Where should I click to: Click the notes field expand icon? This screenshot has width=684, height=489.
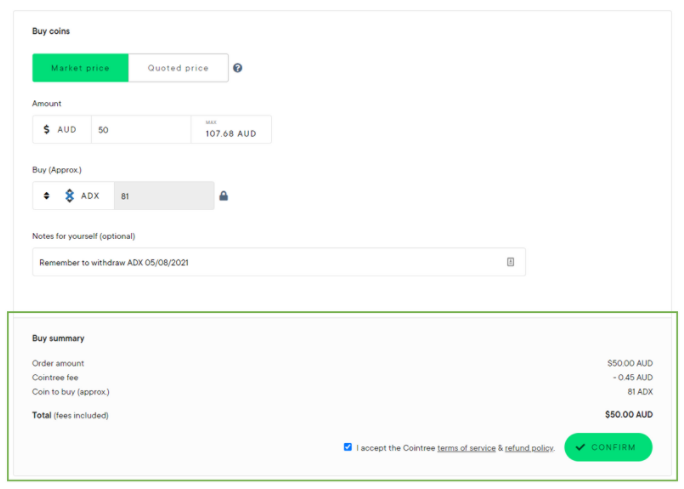(510, 262)
